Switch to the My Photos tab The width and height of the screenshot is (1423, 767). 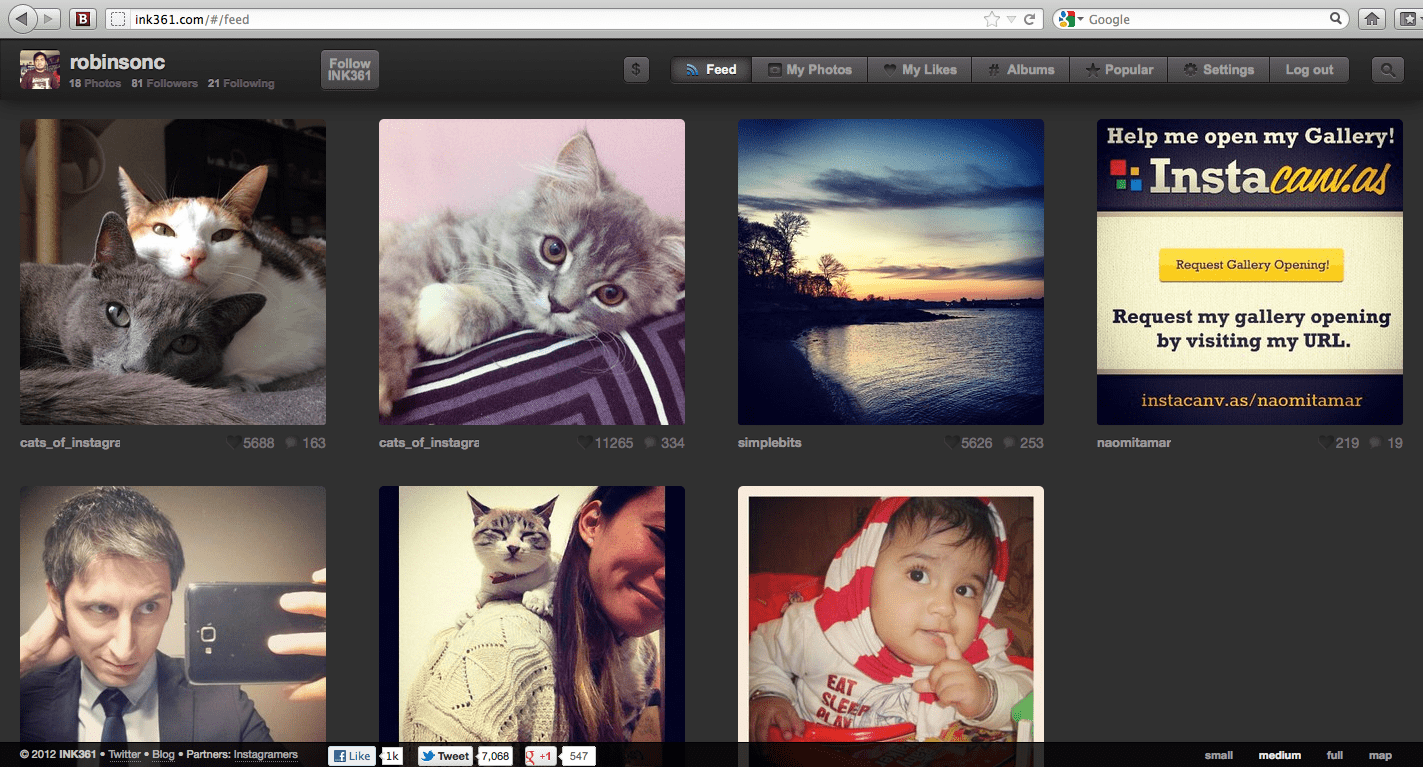pyautogui.click(x=809, y=69)
